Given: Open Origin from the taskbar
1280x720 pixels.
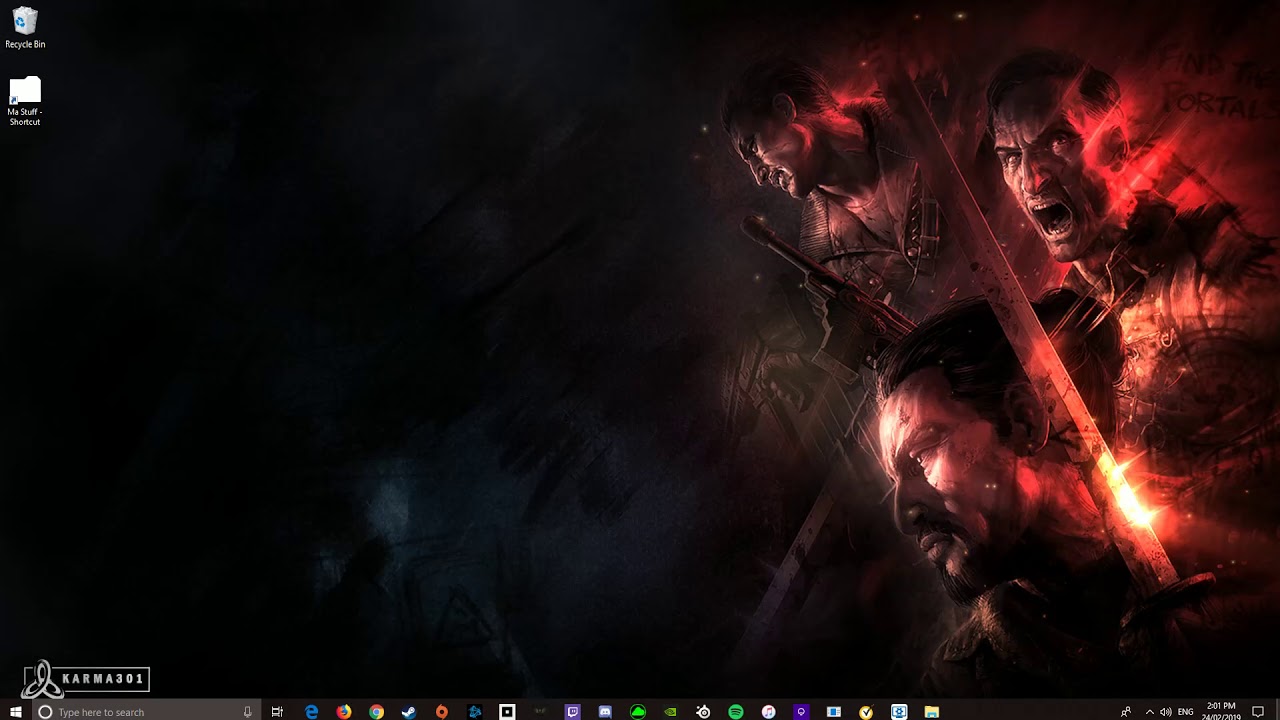Looking at the screenshot, I should [x=441, y=712].
